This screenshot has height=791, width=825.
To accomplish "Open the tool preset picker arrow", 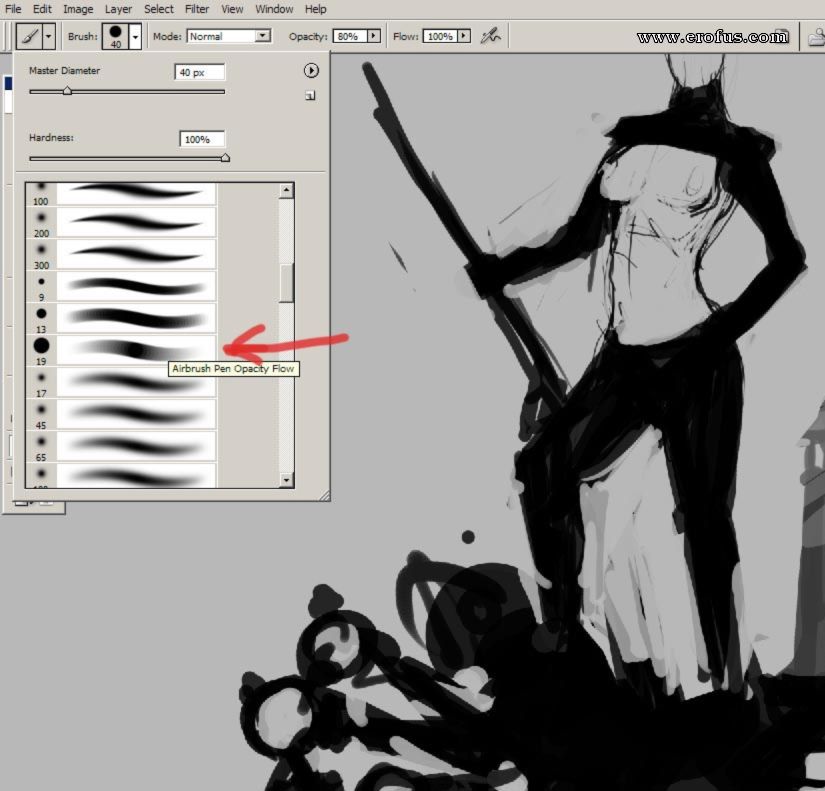I will (x=48, y=36).
